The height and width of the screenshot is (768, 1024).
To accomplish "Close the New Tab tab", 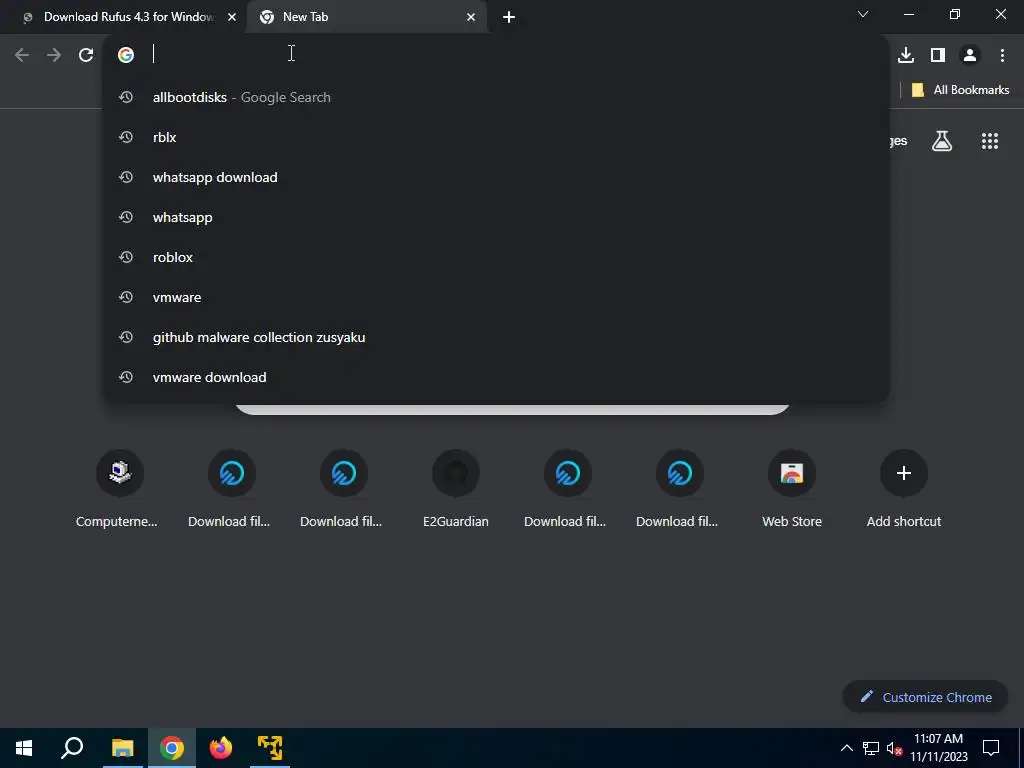I will [471, 17].
